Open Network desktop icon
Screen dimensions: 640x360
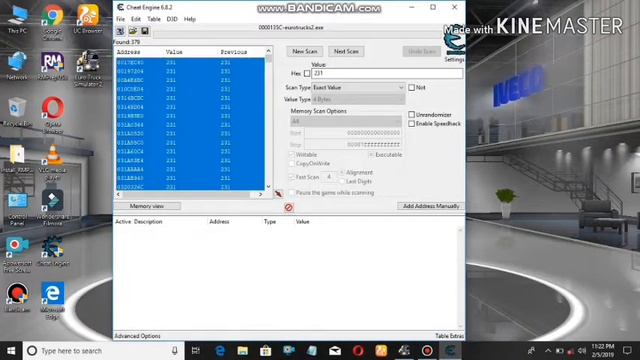pyautogui.click(x=17, y=66)
